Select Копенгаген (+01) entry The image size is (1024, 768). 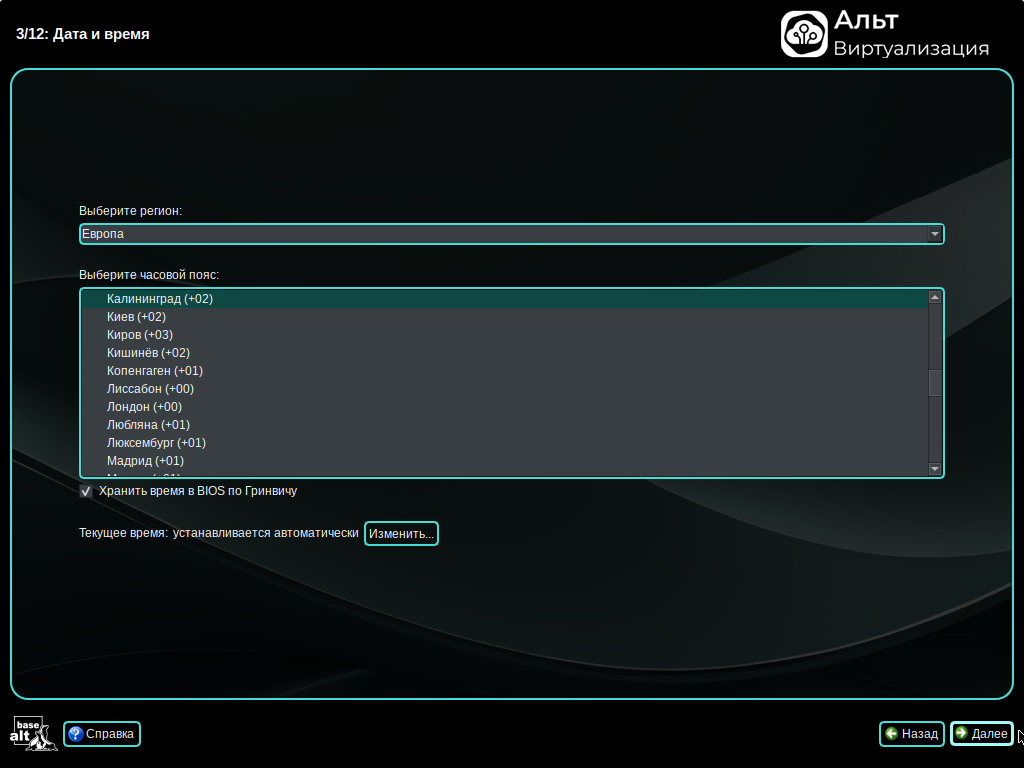pyautogui.click(x=155, y=371)
